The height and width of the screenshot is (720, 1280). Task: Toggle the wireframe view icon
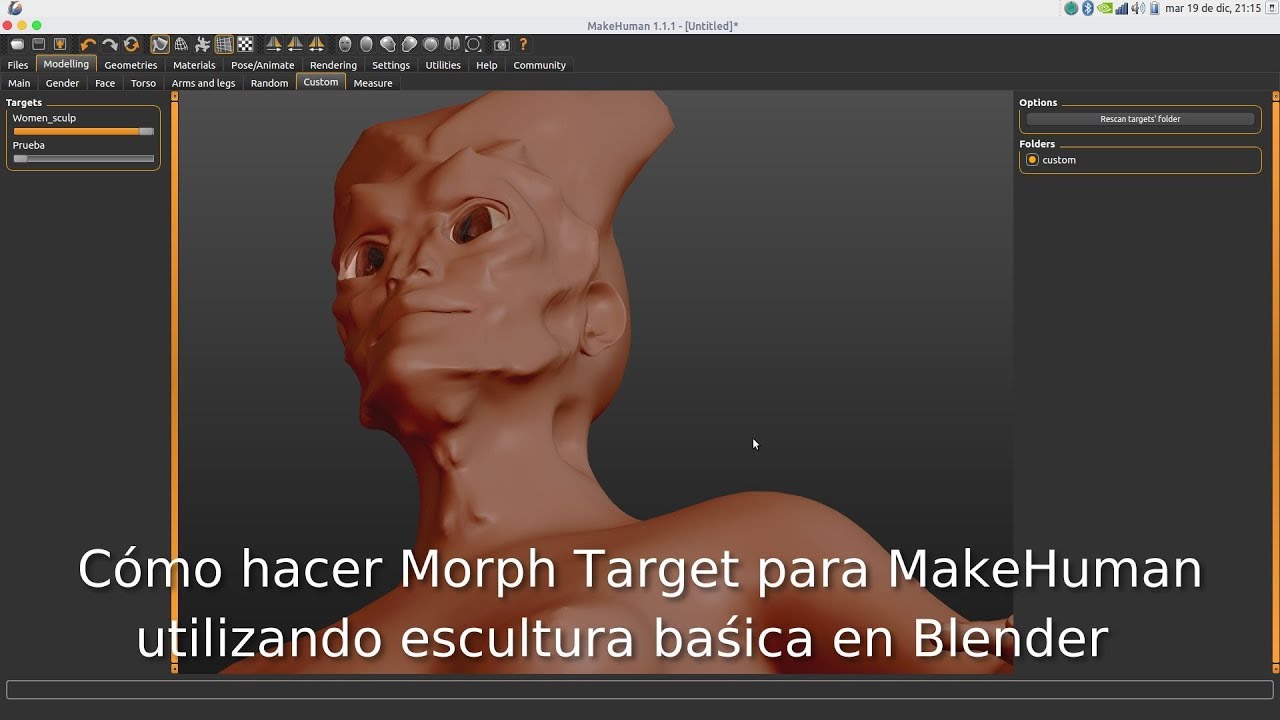pyautogui.click(x=181, y=44)
